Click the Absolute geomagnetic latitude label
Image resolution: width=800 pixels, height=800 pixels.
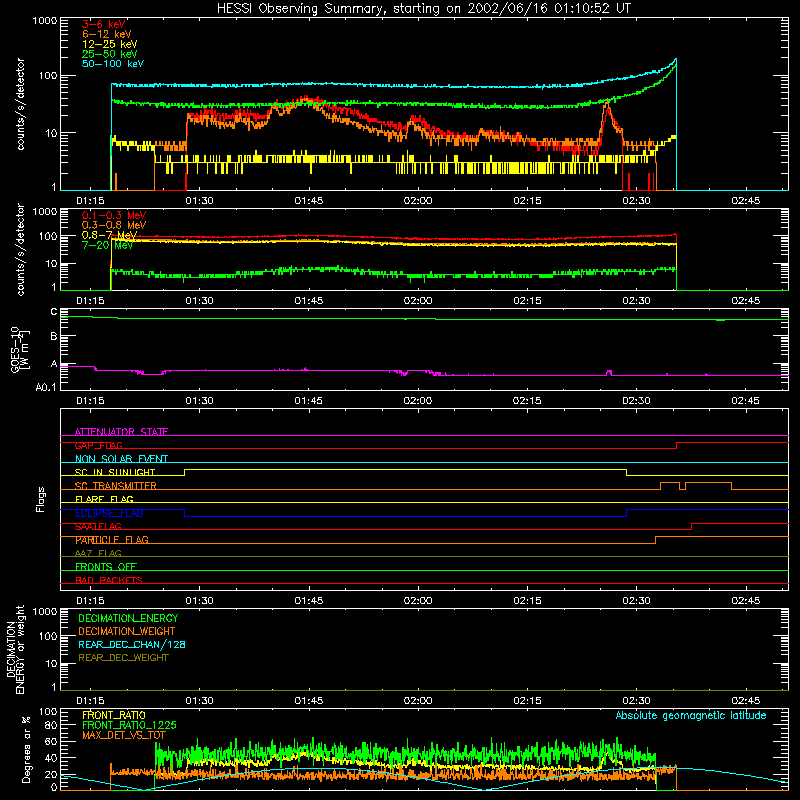tap(691, 716)
